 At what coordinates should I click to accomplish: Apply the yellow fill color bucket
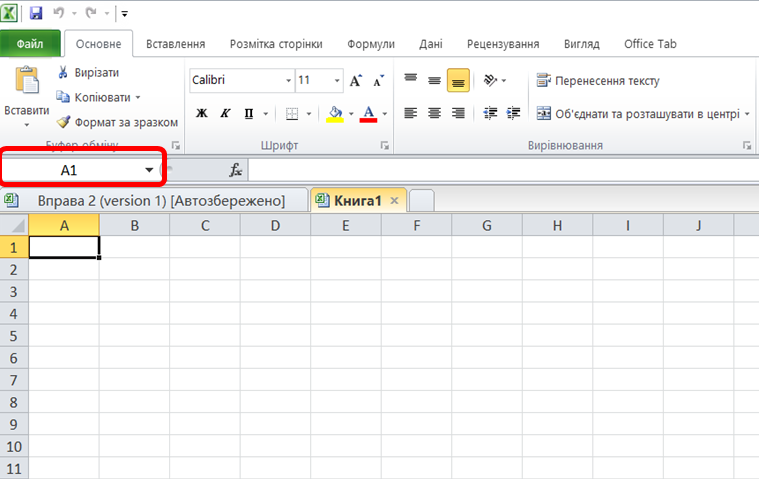(x=334, y=114)
